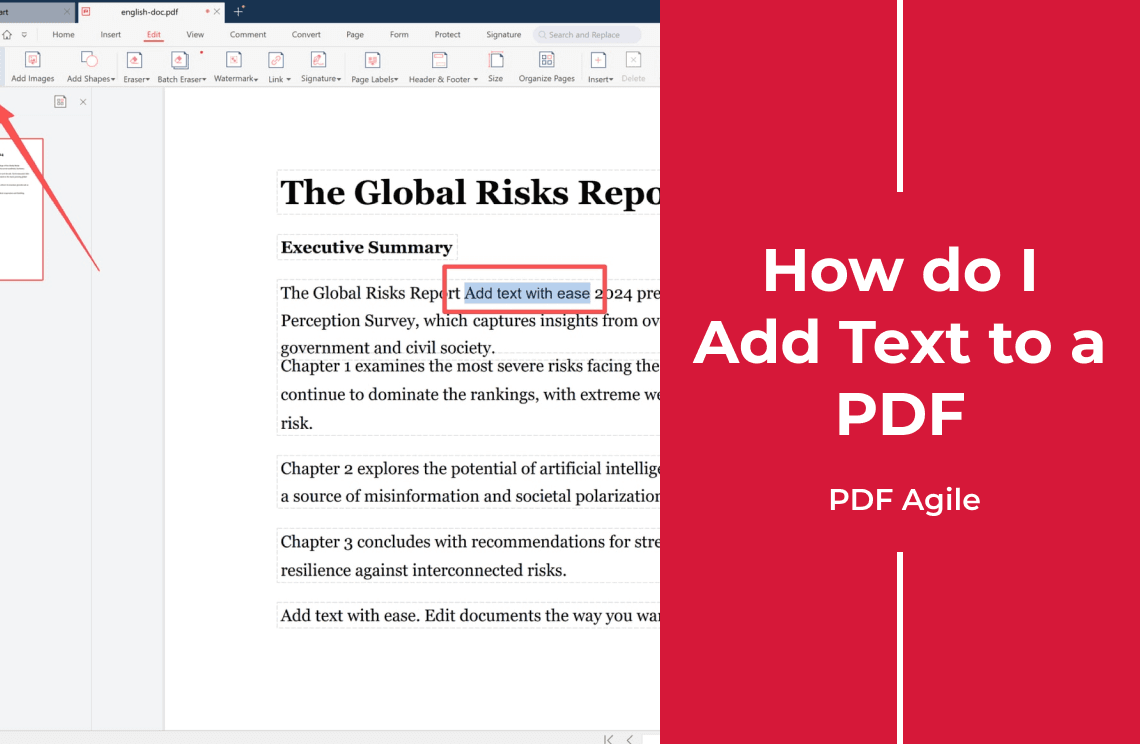This screenshot has width=1140, height=744.
Task: Click the "The Global Risks Repo" title
Action: point(470,192)
